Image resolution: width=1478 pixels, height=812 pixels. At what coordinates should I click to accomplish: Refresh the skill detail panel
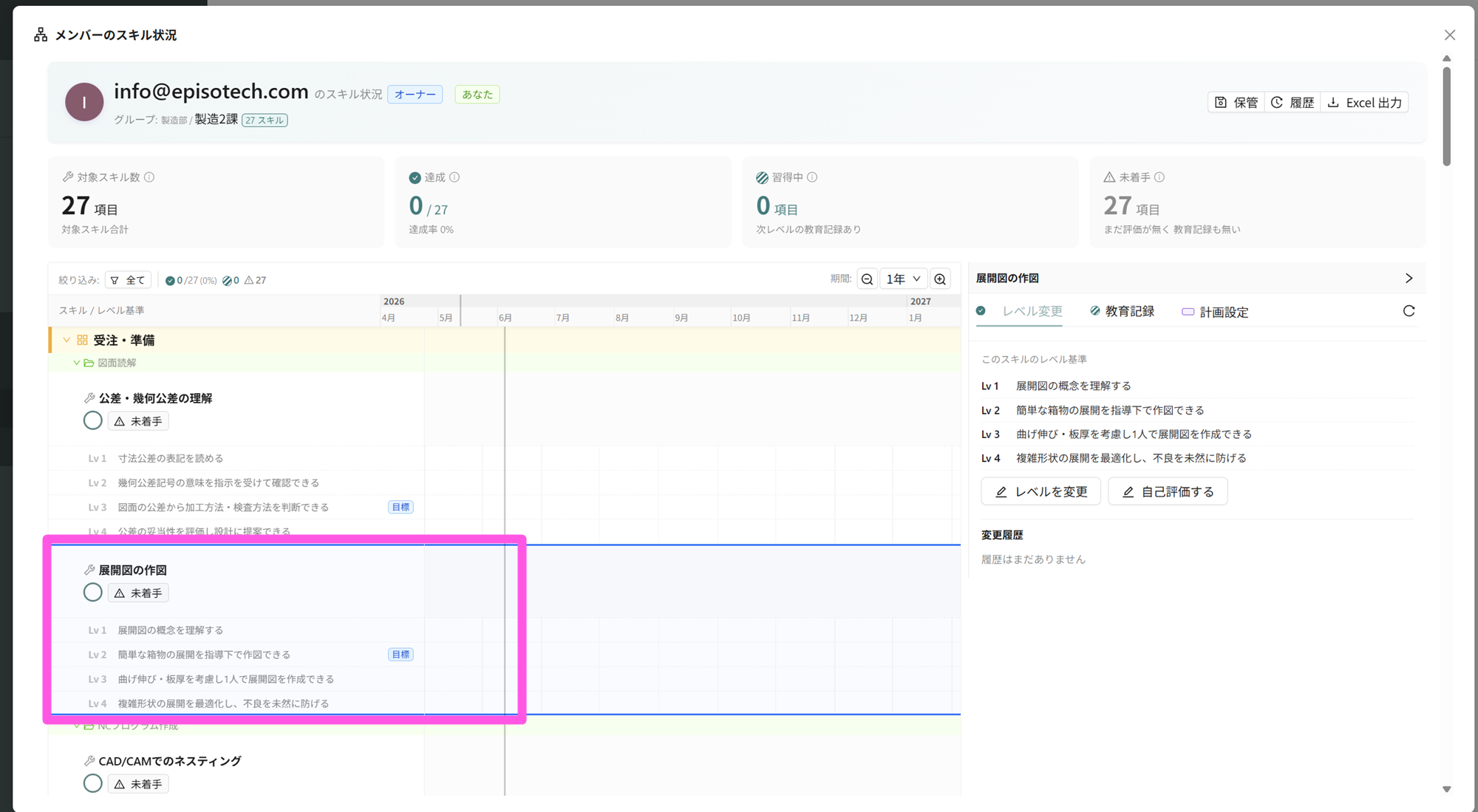(x=1409, y=311)
